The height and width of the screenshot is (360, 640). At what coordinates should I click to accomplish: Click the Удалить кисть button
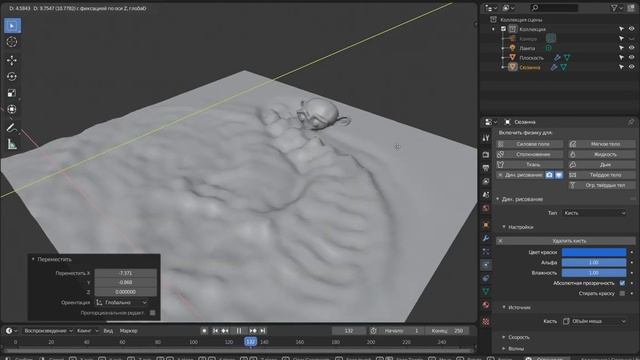coord(565,241)
